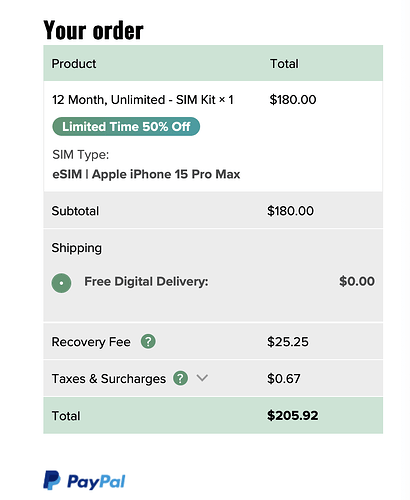This screenshot has width=410, height=500.
Task: Select the Free Digital Delivery radio button
Action: [61, 283]
